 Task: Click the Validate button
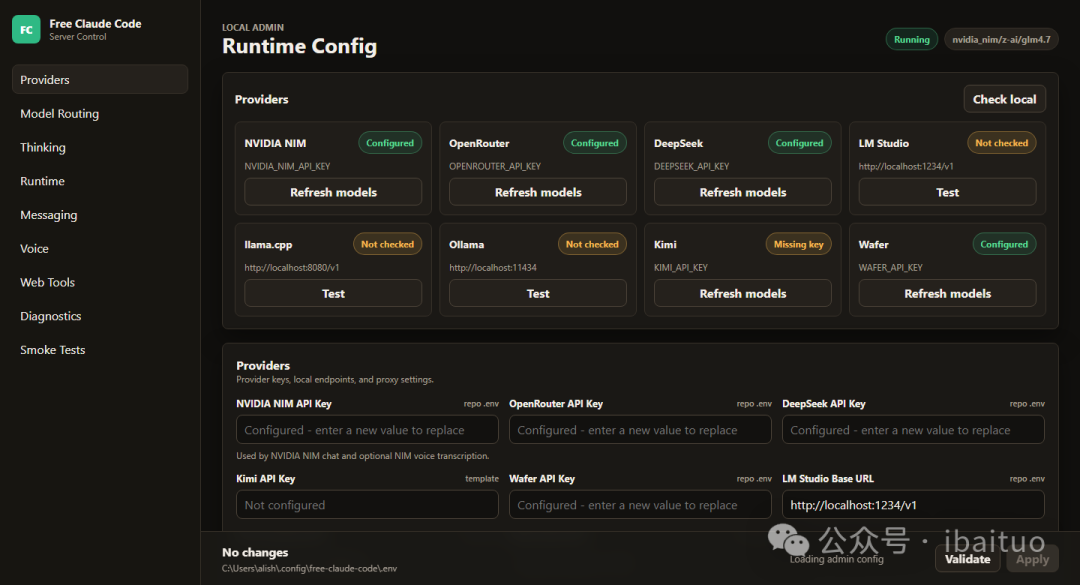click(968, 559)
